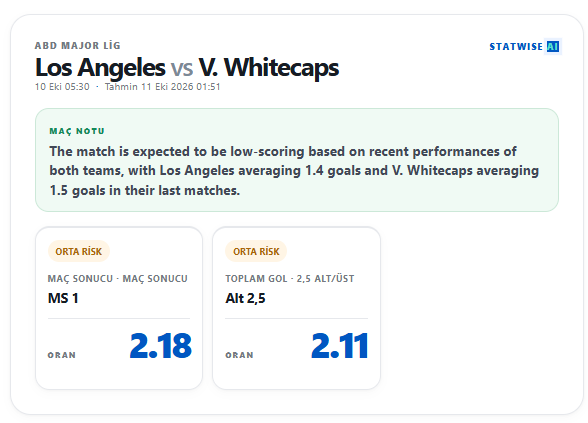This screenshot has width=588, height=423.
Task: Click the Tahmin 11 Eki 2026 timestamp
Action: coord(162,87)
